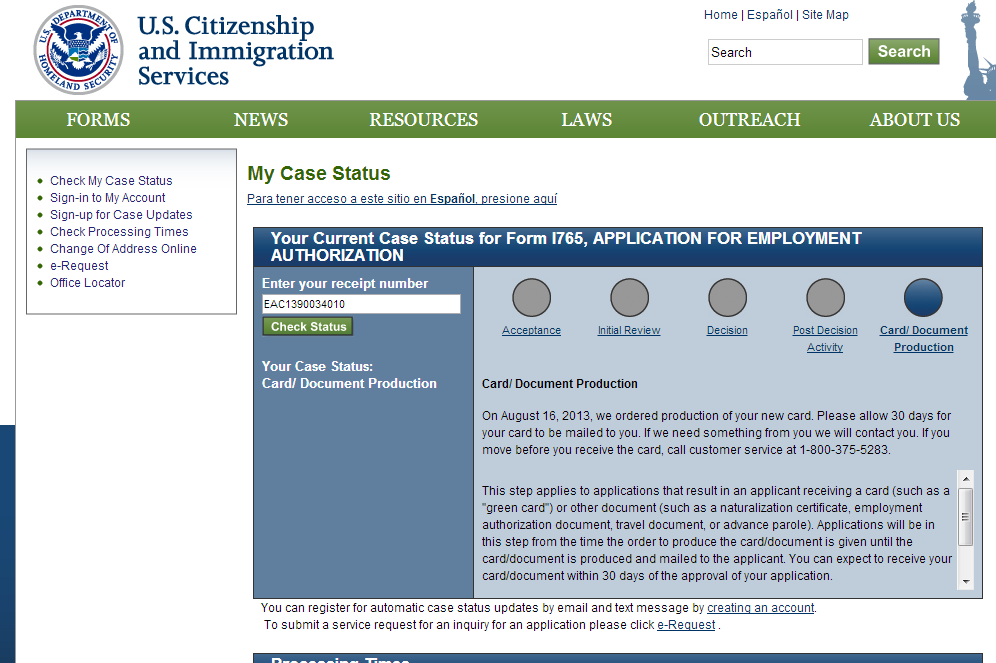Open the LAWS menu
The width and height of the screenshot is (996, 663).
pyautogui.click(x=586, y=119)
